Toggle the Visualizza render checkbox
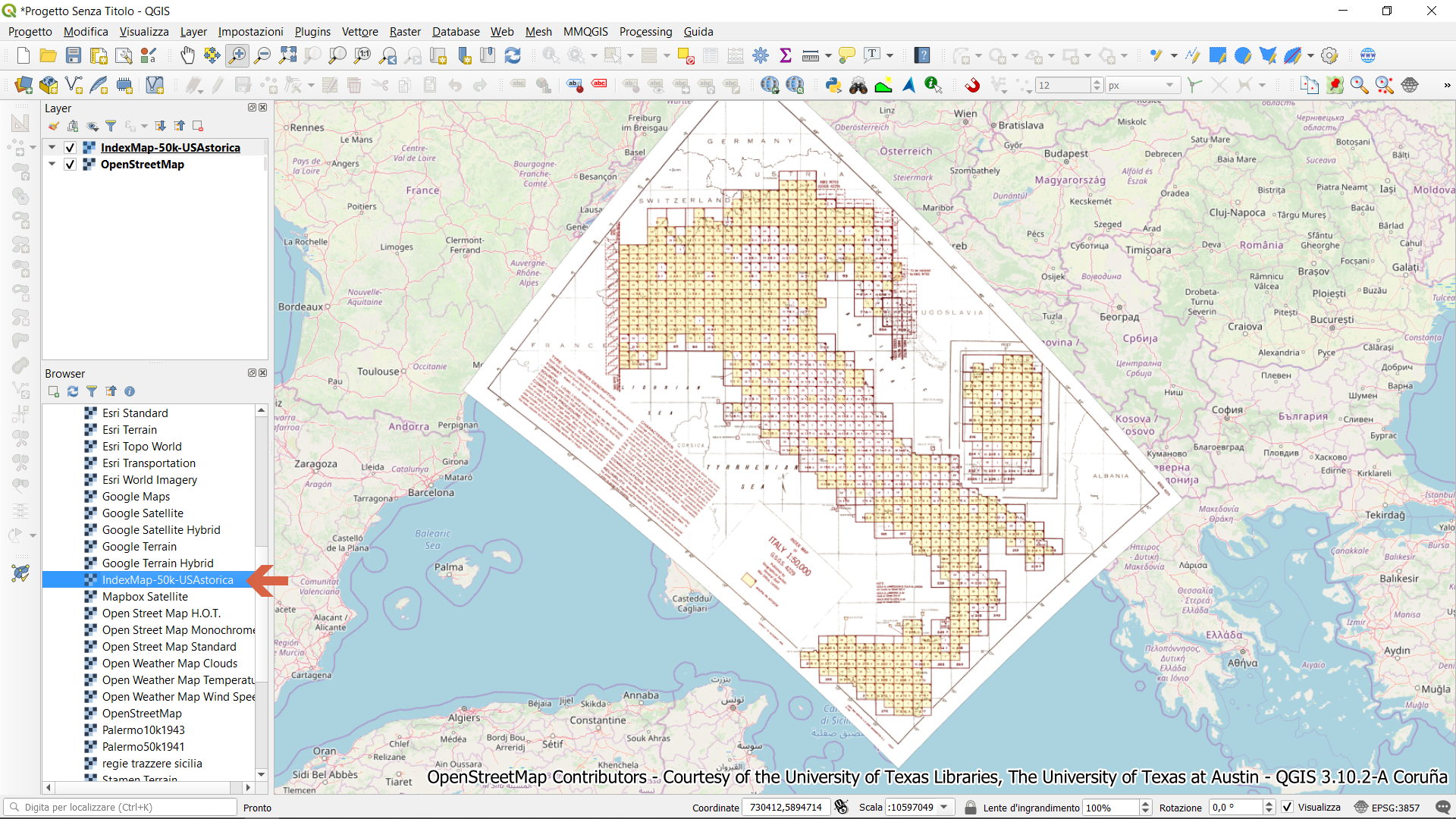Screen dimensions: 1456x819 [1288, 808]
